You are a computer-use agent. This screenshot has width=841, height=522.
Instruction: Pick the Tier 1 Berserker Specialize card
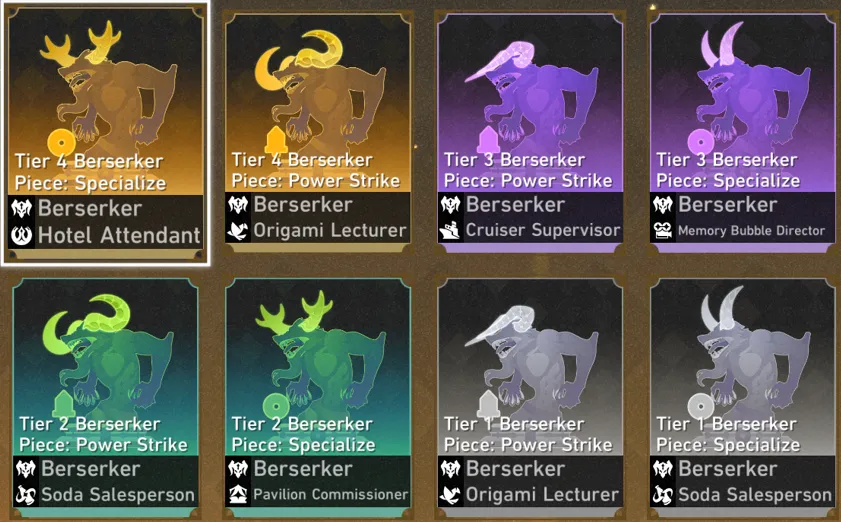(x=743, y=397)
